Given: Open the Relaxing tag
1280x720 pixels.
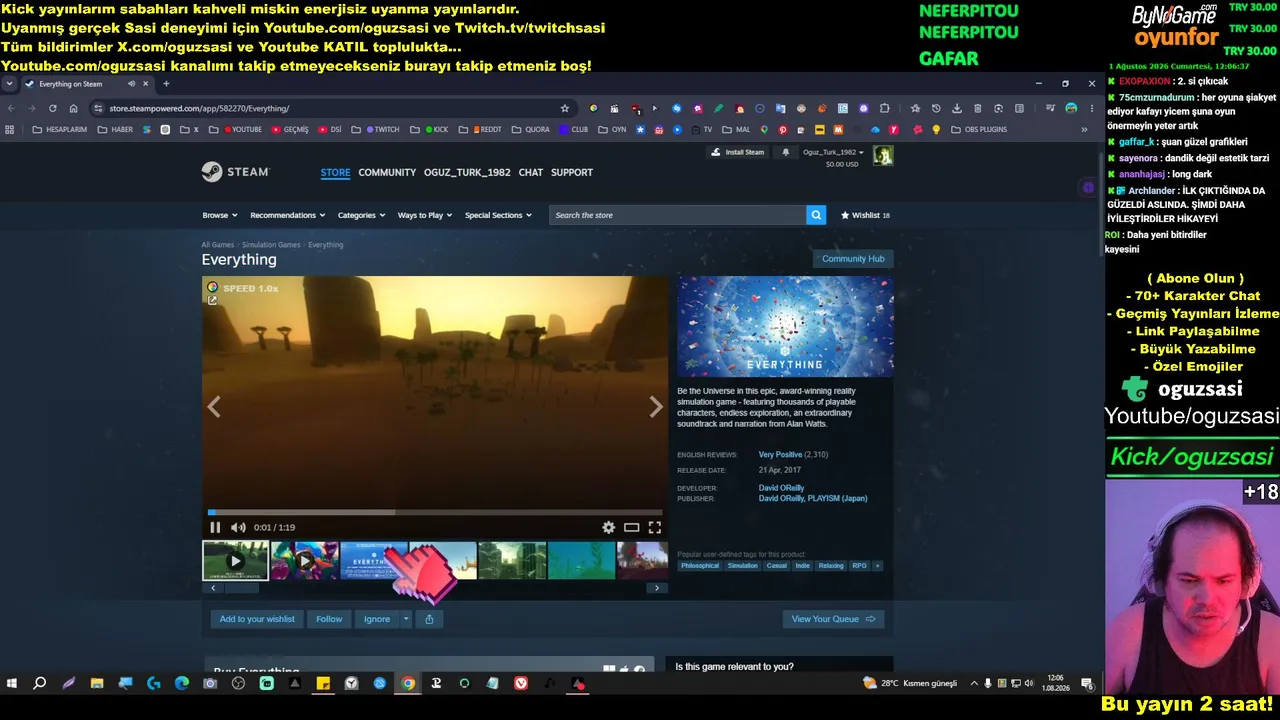Looking at the screenshot, I should [831, 566].
